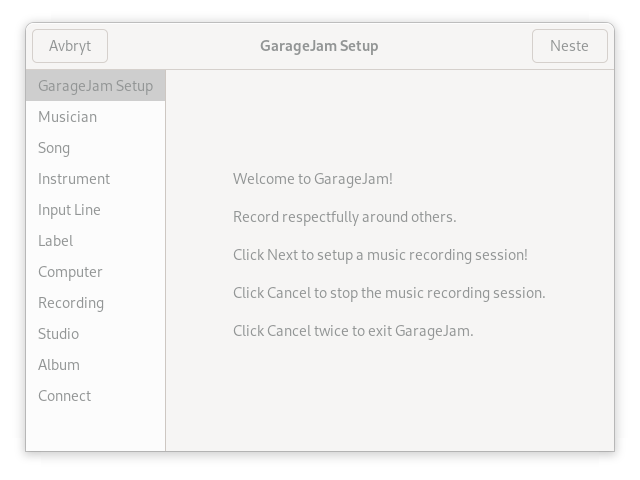Click the "Welcome to GarageJam!" text
This screenshot has height=480, width=640.
(x=313, y=179)
